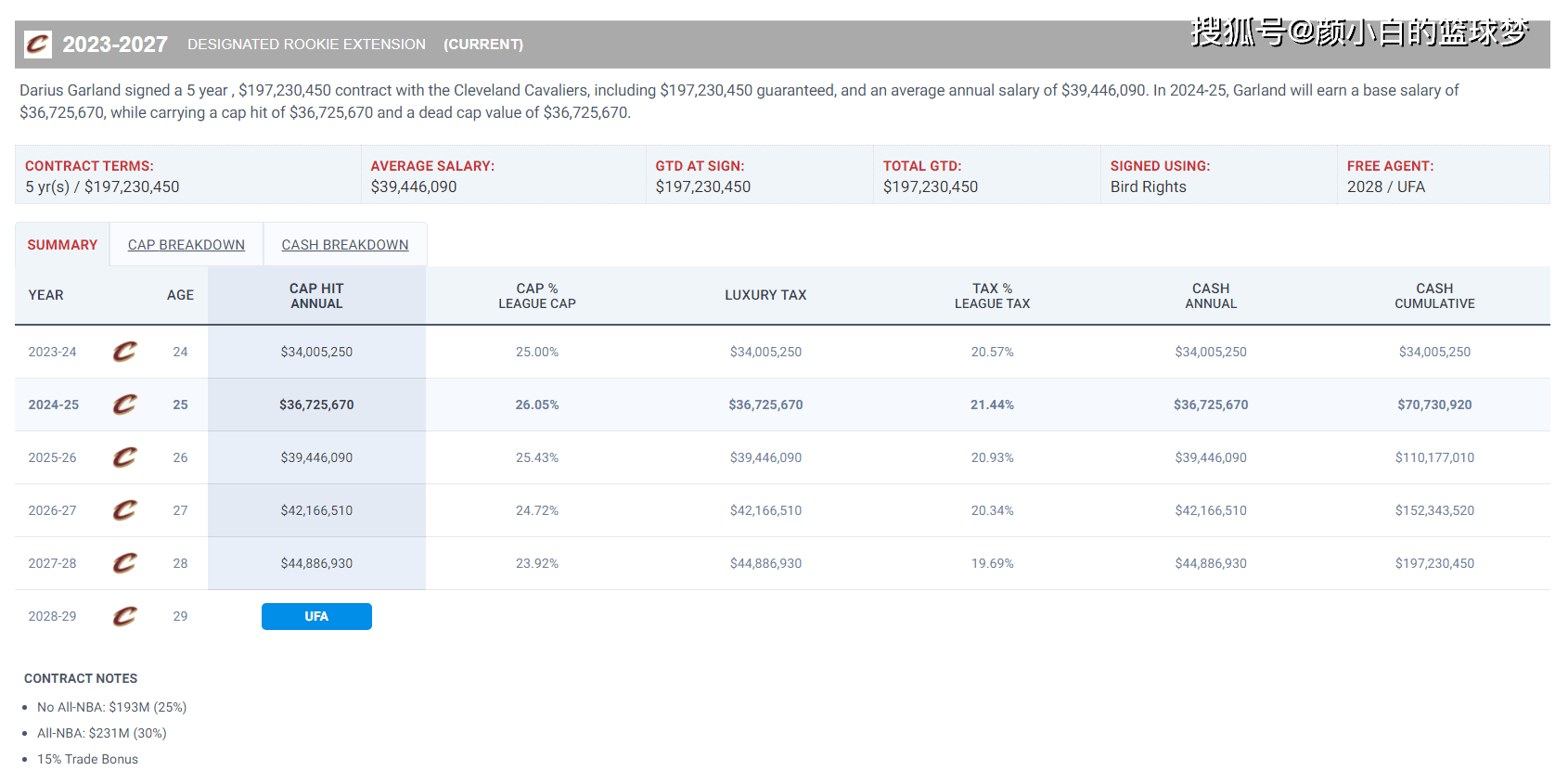Click the Cavaliers icon in the 2025-26 row
The width and height of the screenshot is (1568, 771).
coord(124,457)
